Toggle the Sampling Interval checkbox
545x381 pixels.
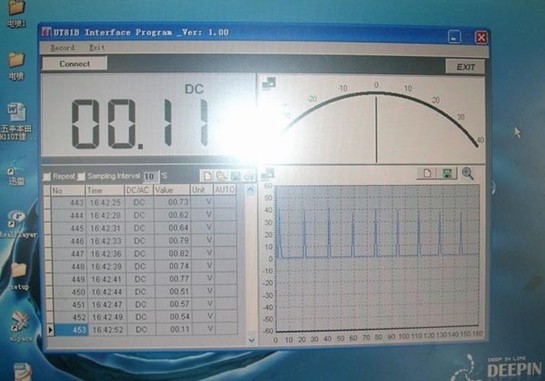pos(81,177)
